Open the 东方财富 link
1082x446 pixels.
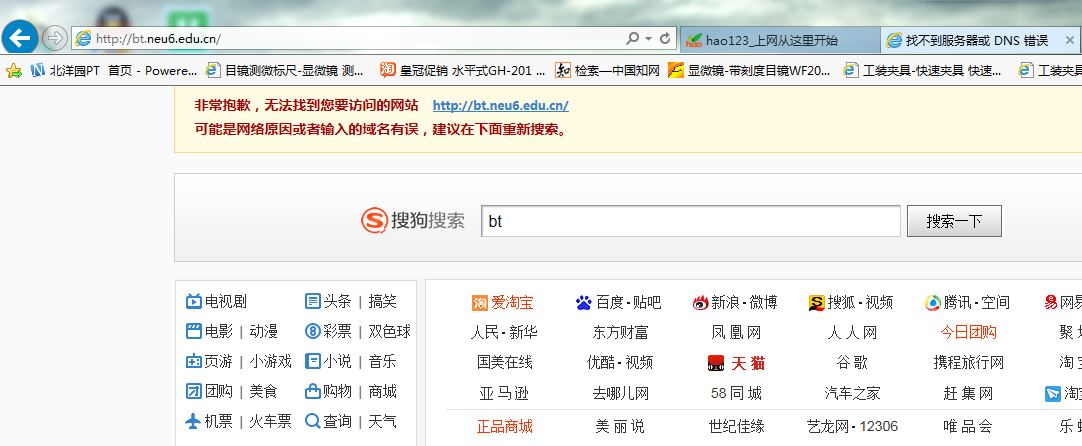coord(620,333)
